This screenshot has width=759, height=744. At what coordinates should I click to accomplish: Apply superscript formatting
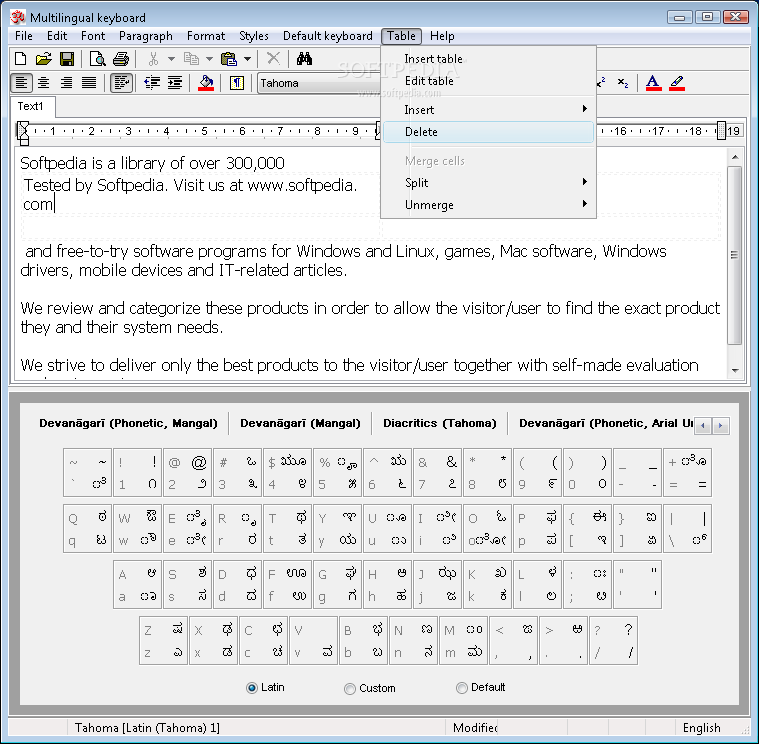[x=602, y=83]
